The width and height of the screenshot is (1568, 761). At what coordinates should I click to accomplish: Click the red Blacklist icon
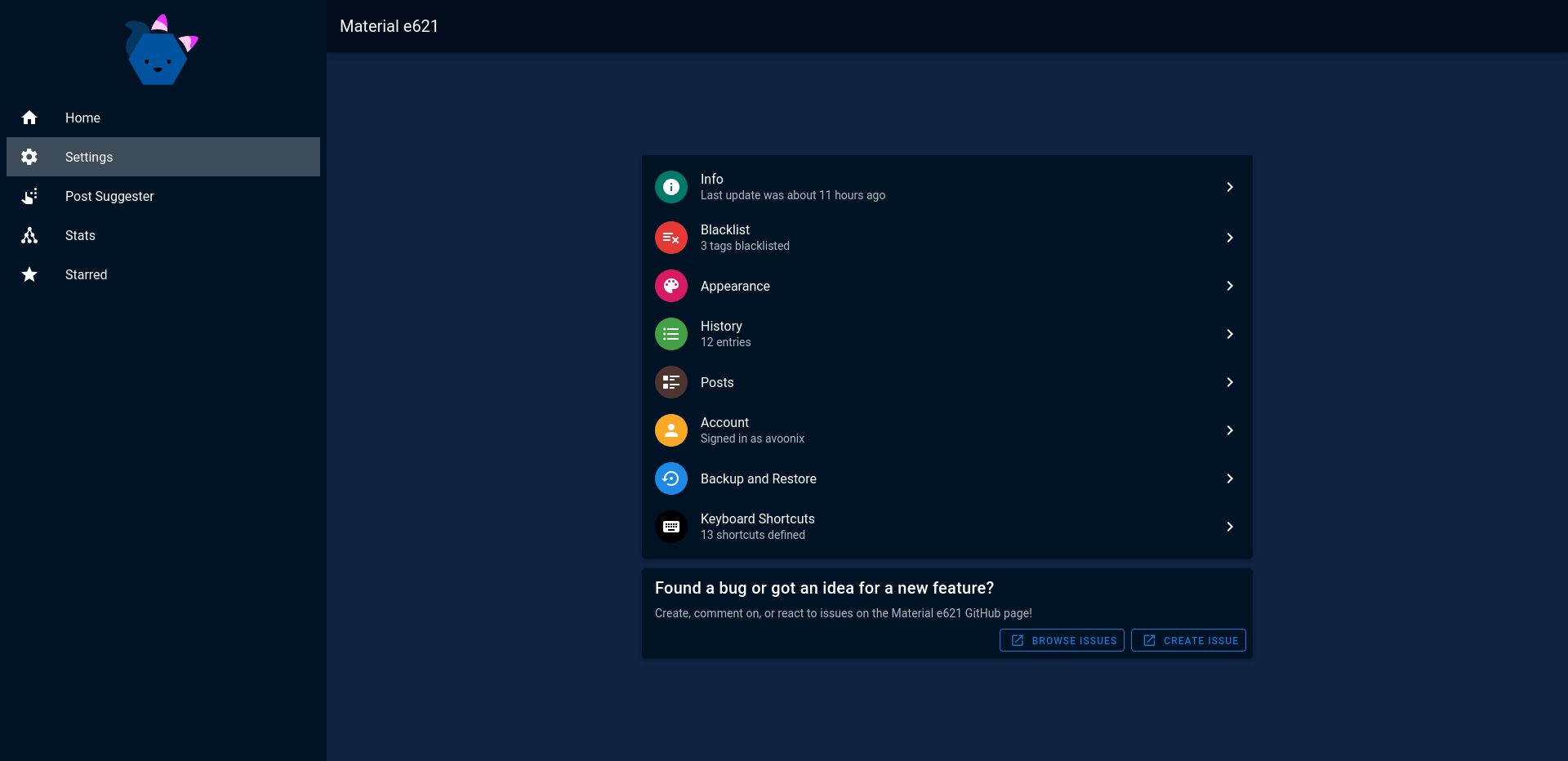click(x=671, y=238)
